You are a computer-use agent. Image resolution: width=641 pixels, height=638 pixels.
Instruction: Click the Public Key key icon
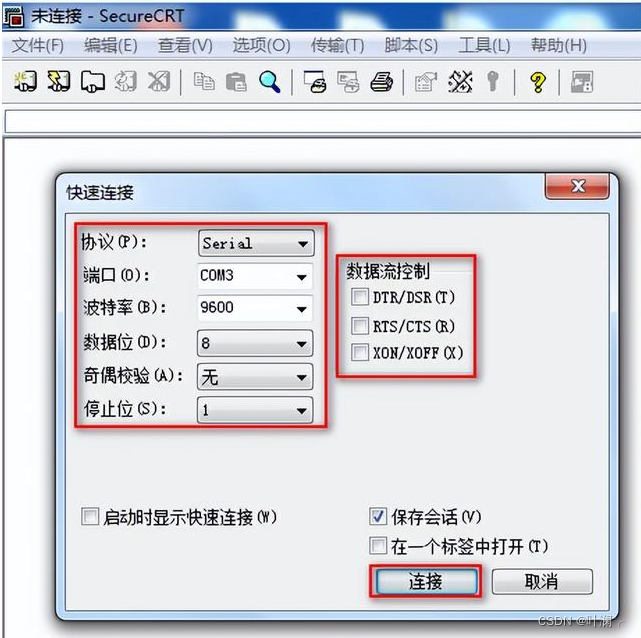(x=493, y=81)
